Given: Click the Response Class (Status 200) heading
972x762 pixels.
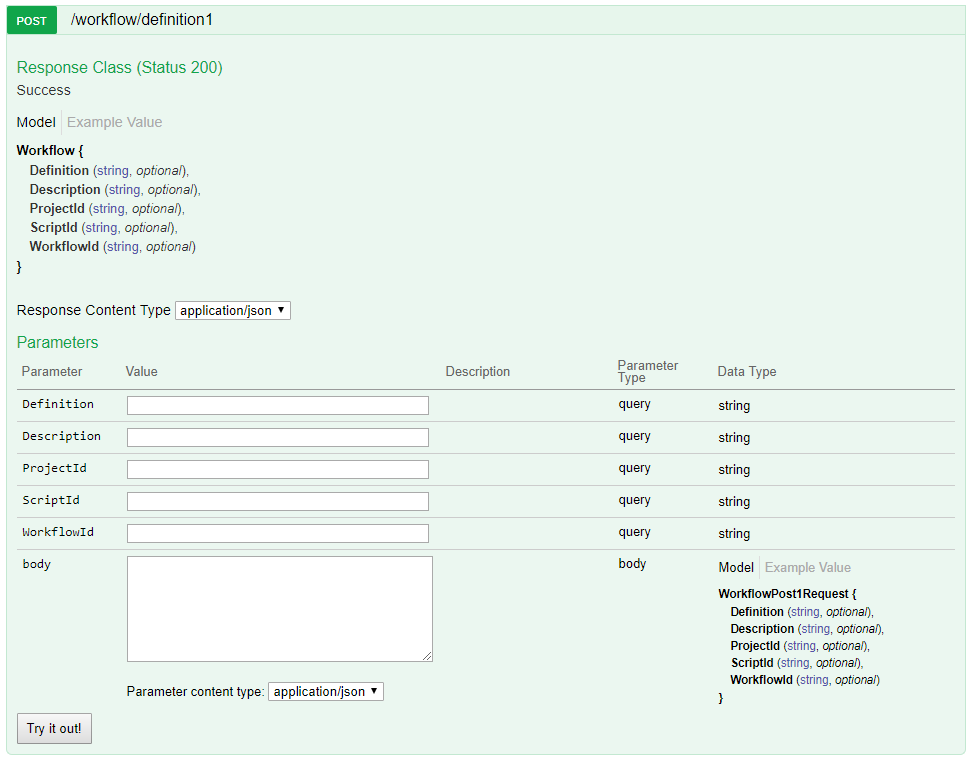Looking at the screenshot, I should coord(119,68).
